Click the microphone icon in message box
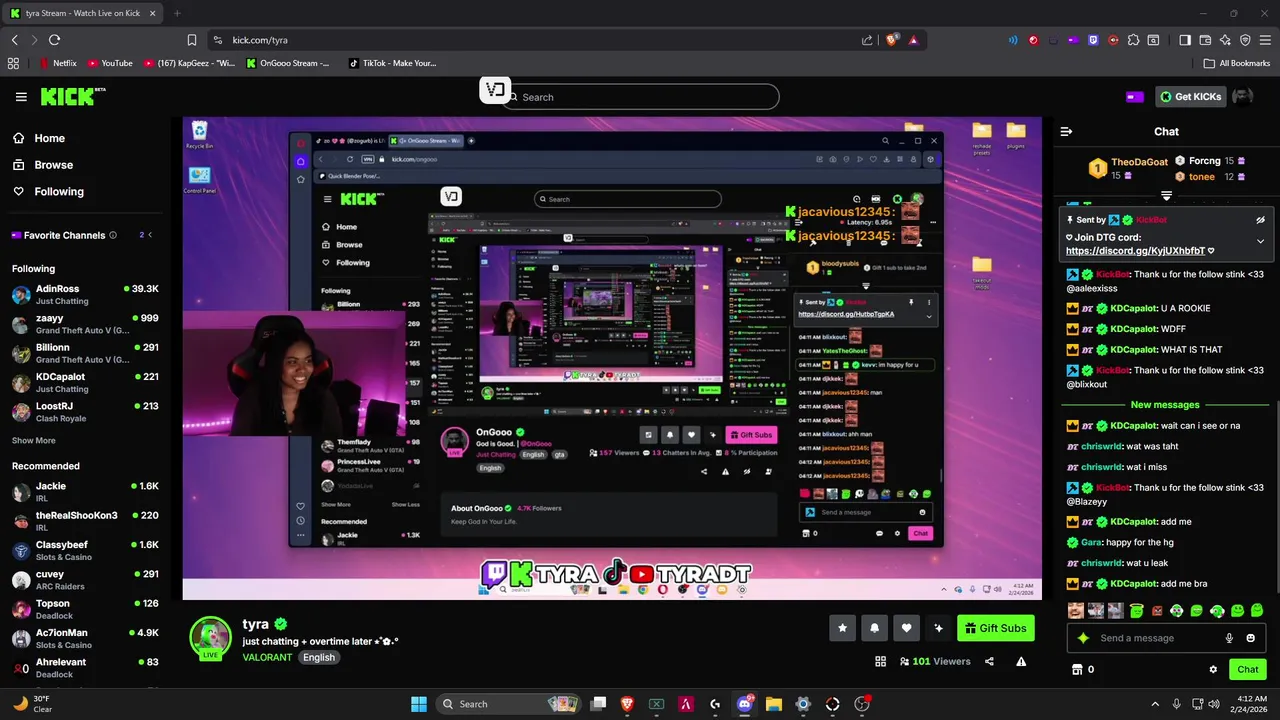1280x720 pixels. click(1229, 638)
